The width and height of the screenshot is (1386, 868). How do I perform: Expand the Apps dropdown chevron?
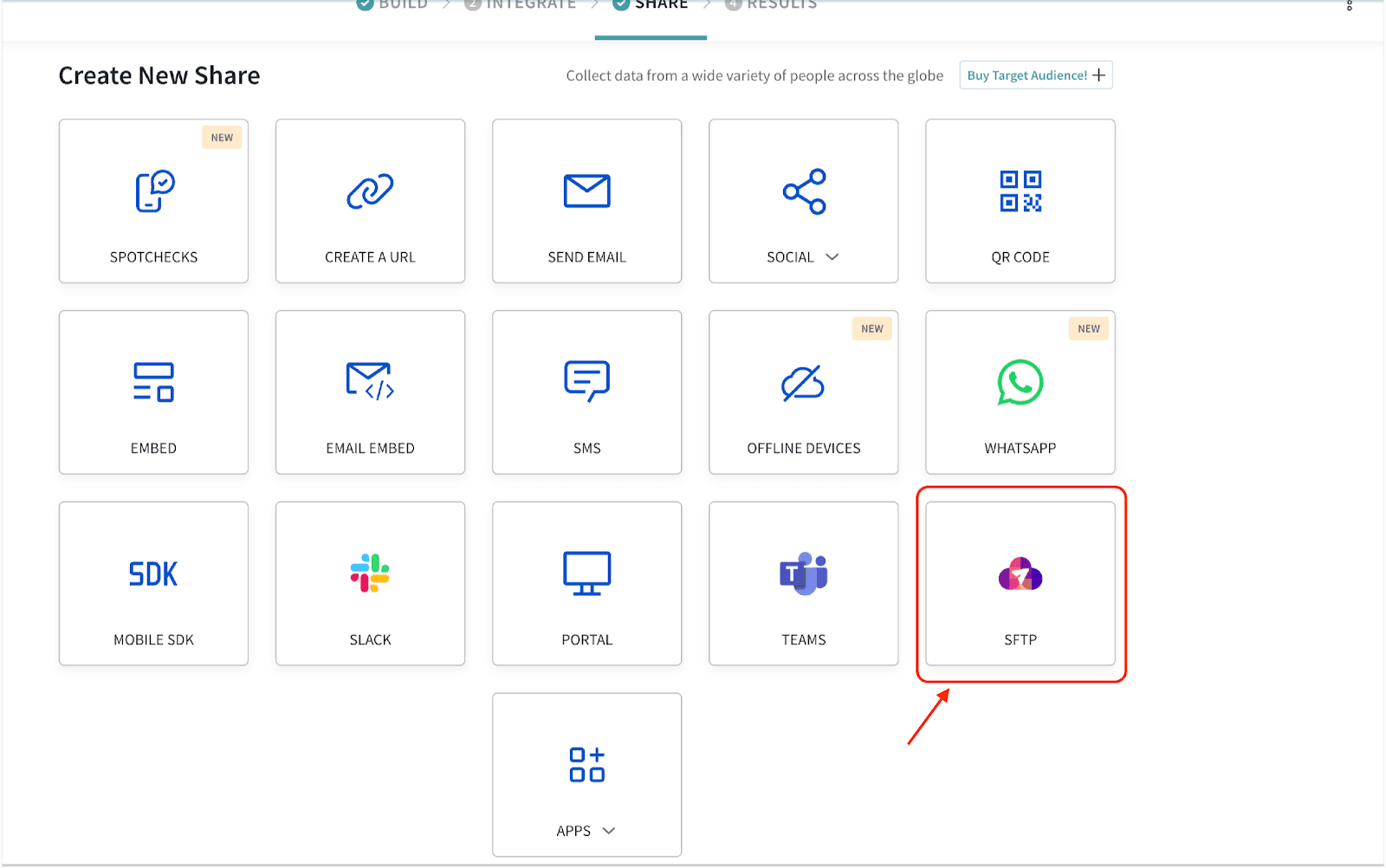coord(609,831)
